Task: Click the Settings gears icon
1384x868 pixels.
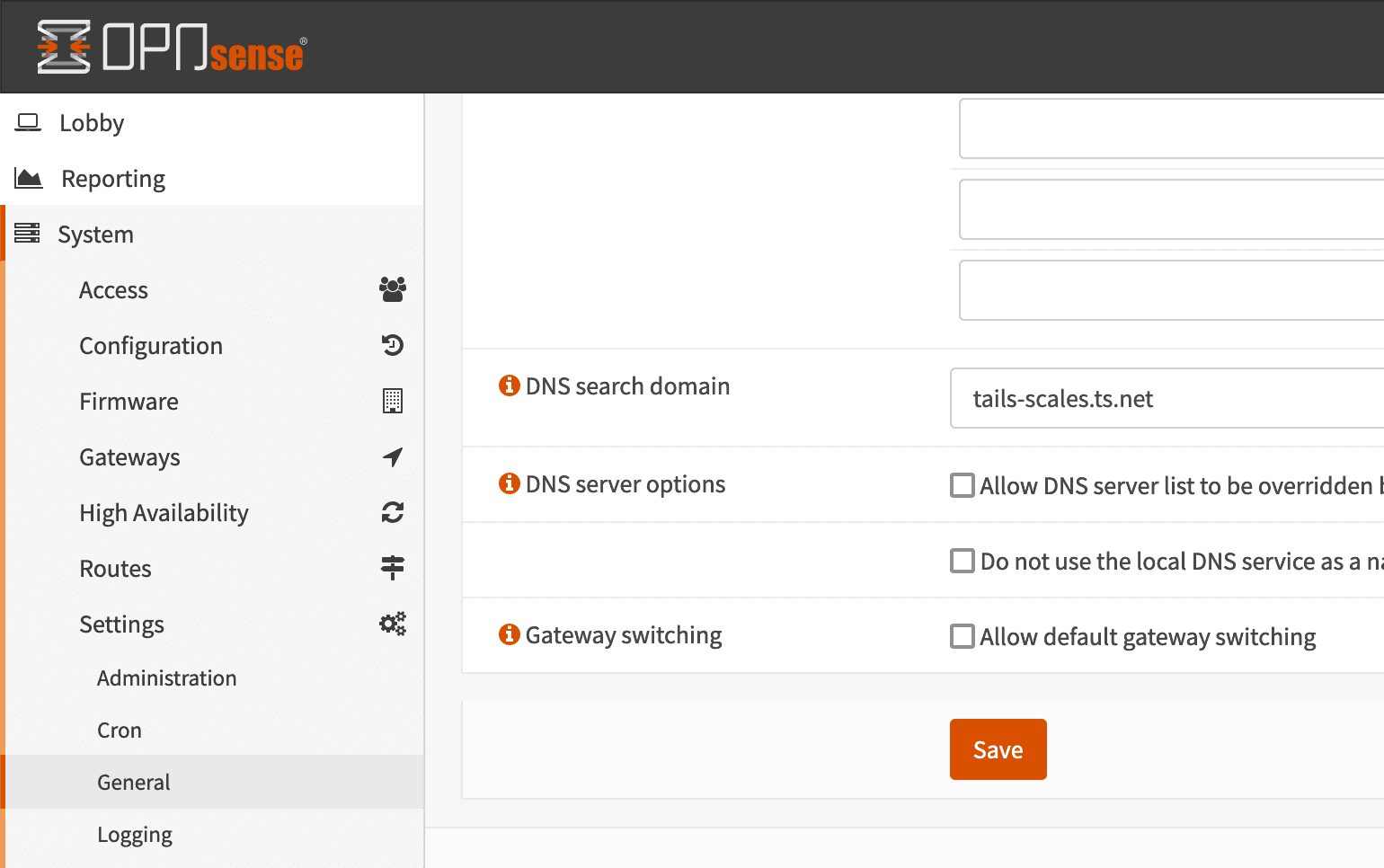Action: [x=393, y=623]
